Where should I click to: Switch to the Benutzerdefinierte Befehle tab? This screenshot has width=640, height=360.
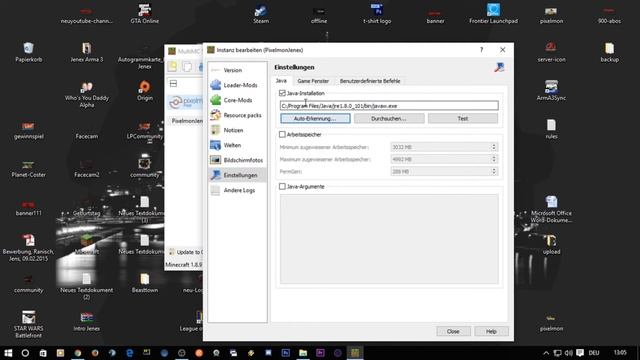coord(370,81)
